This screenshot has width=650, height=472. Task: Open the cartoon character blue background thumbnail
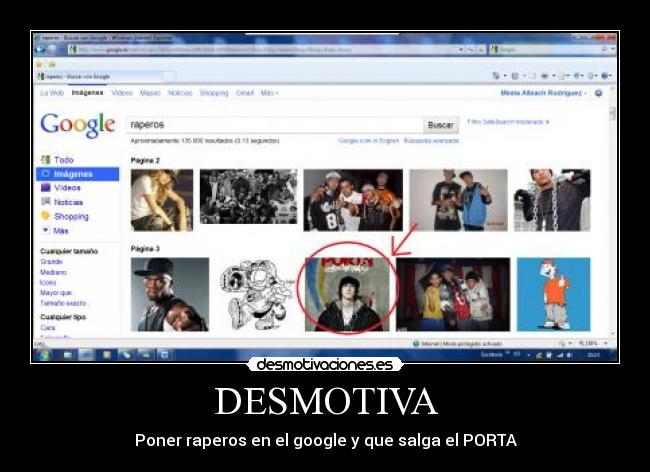point(553,295)
